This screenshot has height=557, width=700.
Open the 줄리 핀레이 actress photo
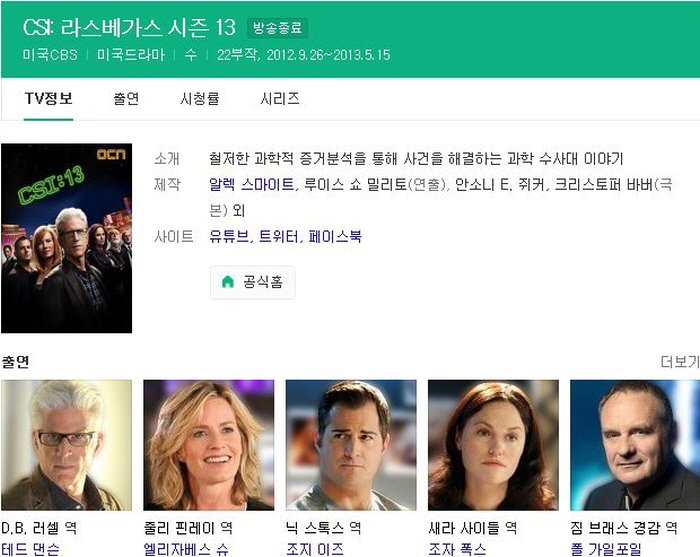208,445
